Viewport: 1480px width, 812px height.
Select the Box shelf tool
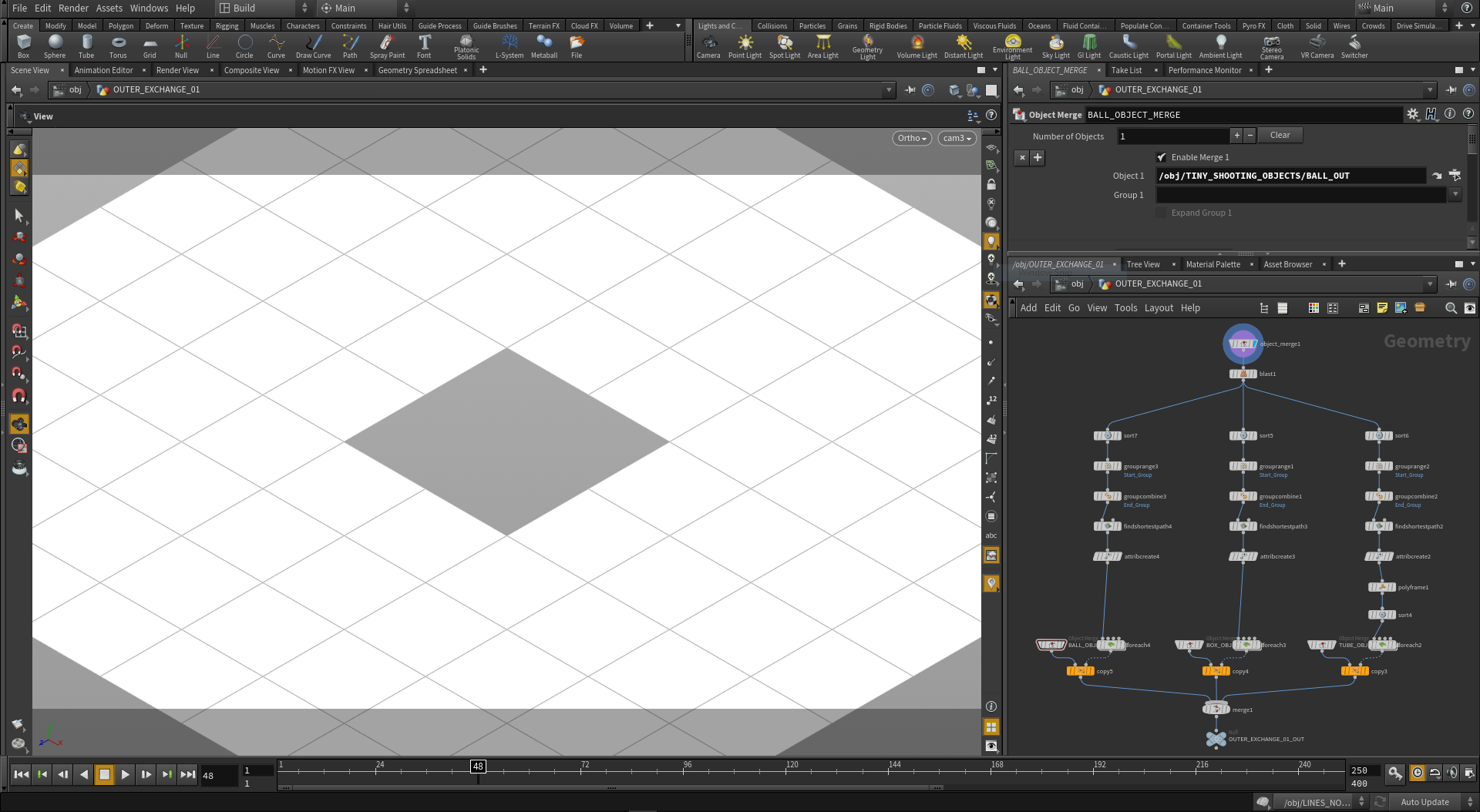pos(24,46)
